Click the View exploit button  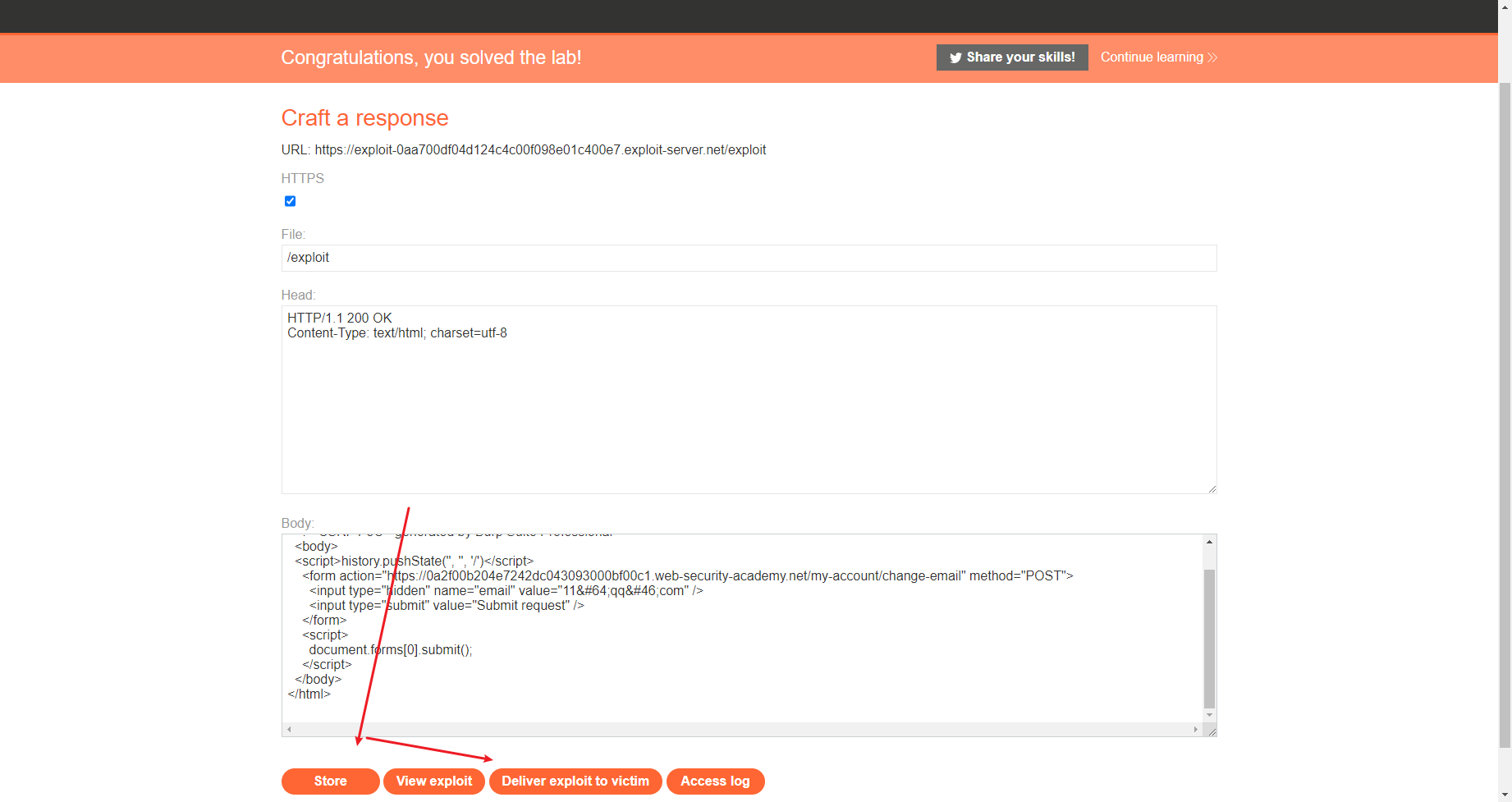pyautogui.click(x=434, y=781)
